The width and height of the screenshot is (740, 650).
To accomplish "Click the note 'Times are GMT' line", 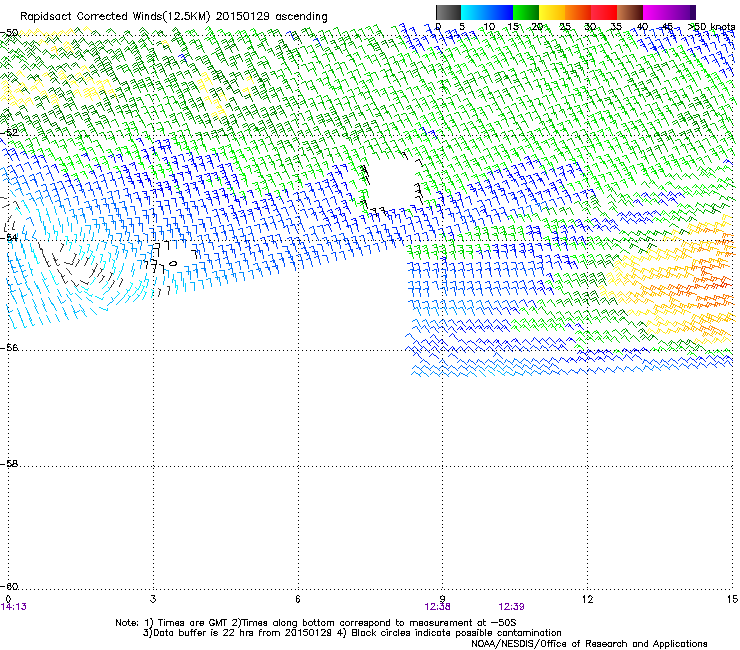I will (x=316, y=623).
